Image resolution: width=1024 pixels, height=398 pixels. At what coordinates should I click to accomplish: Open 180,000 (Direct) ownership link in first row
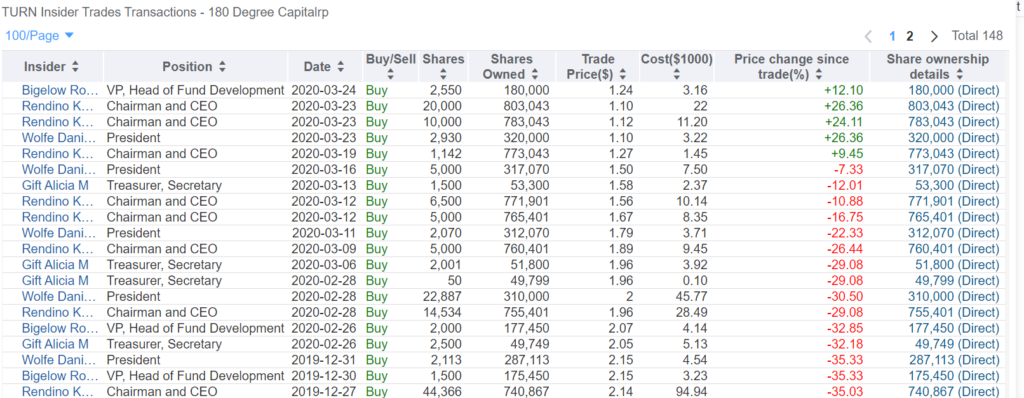[x=953, y=90]
